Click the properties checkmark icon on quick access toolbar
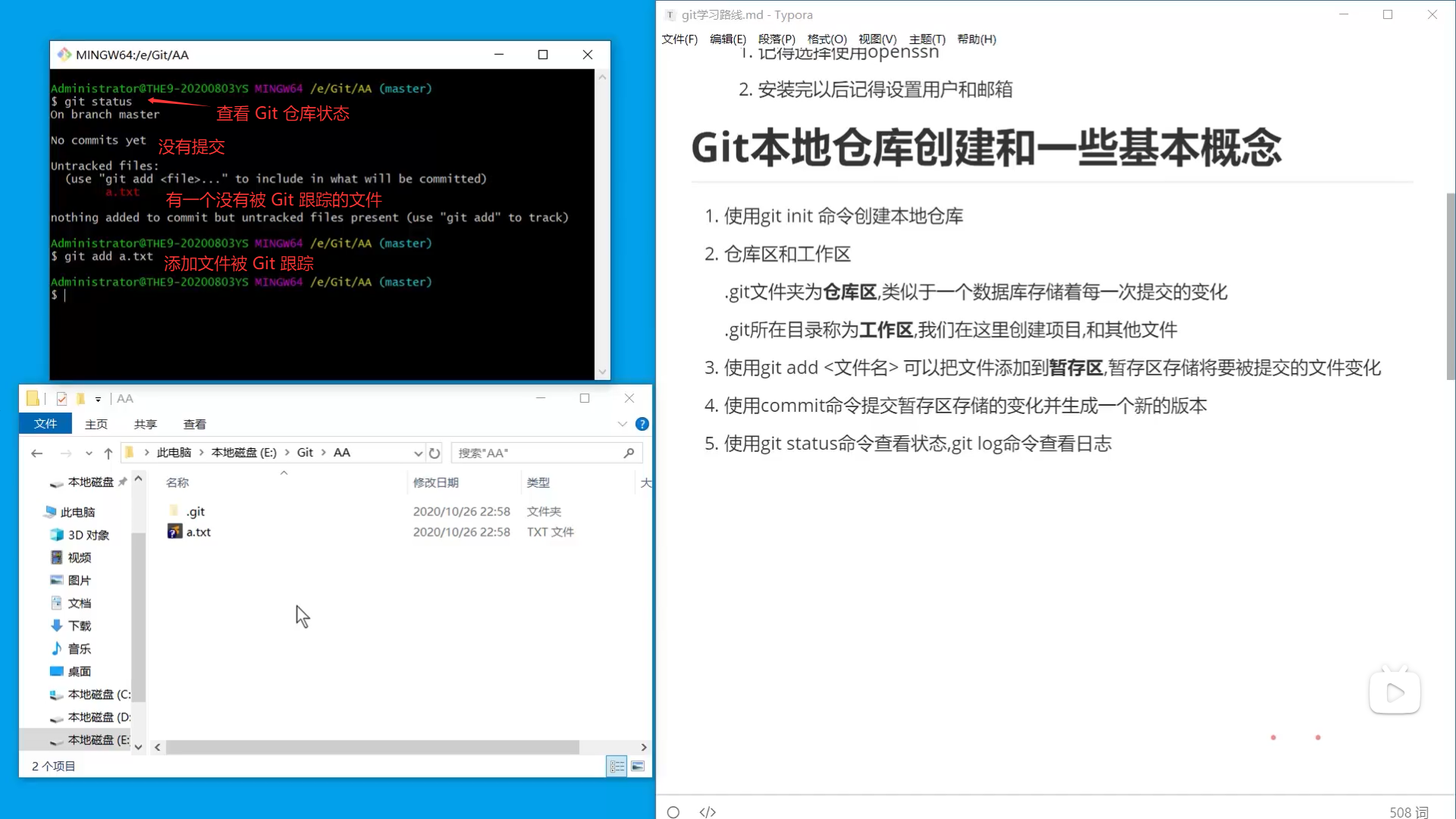 pyautogui.click(x=61, y=397)
